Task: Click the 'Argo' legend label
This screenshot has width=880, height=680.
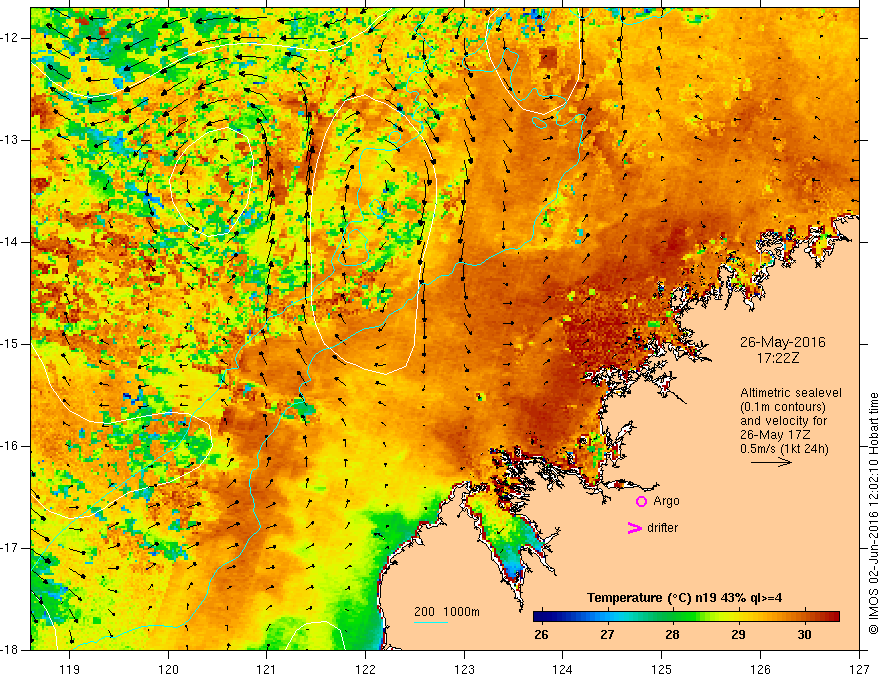Action: (x=666, y=501)
